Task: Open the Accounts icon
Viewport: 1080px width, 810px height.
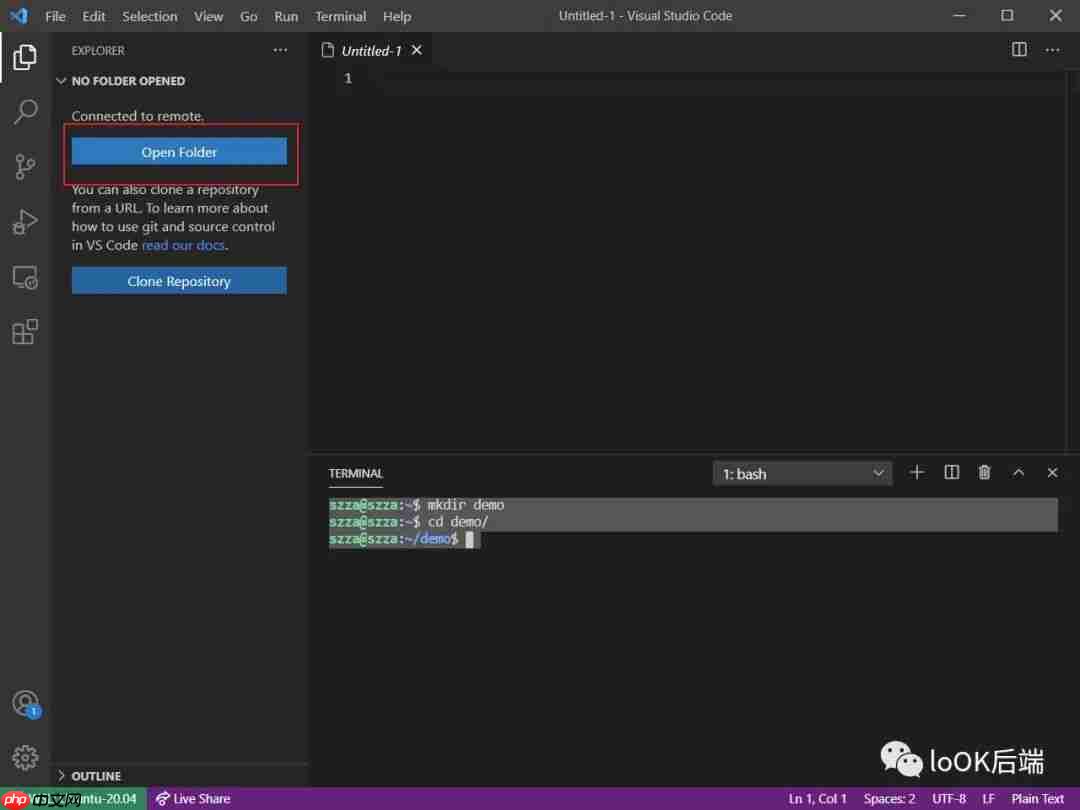Action: tap(25, 703)
